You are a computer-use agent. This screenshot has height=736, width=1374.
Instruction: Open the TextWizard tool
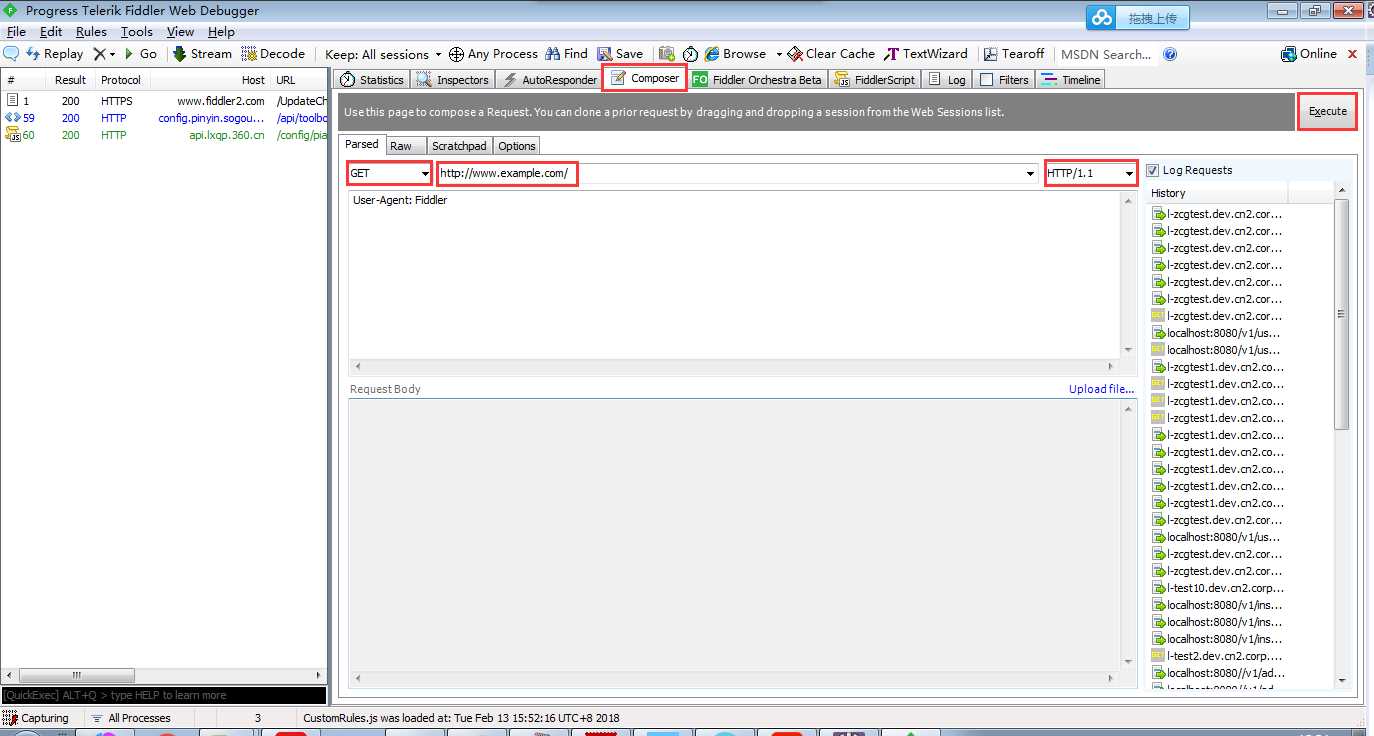[x=926, y=54]
